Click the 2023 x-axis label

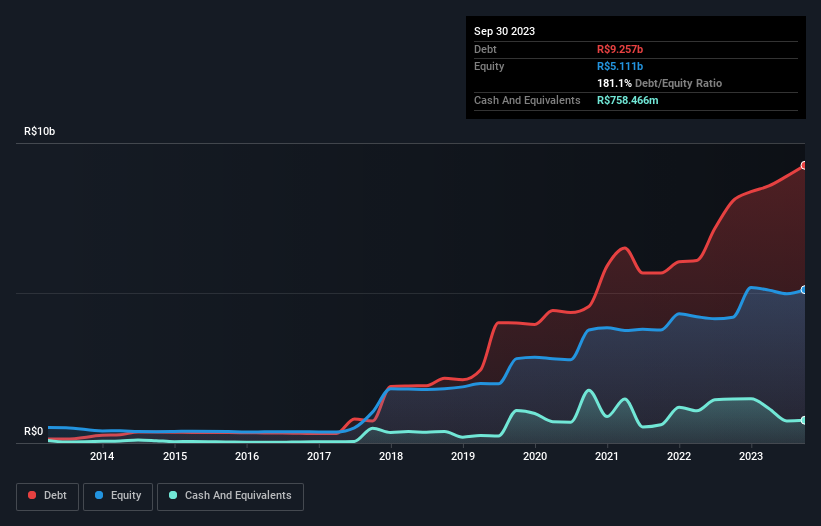coord(751,456)
